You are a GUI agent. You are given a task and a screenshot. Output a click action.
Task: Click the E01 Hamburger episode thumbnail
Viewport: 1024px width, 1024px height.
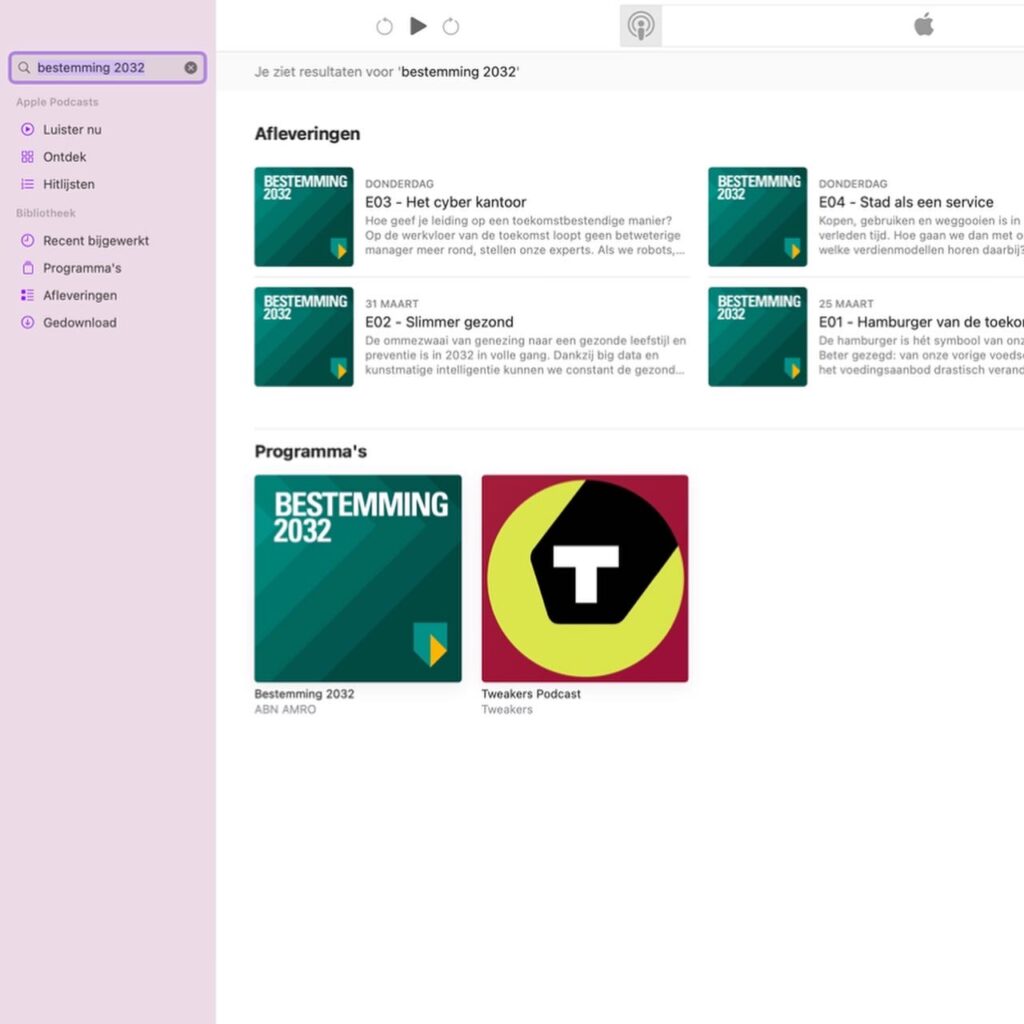pyautogui.click(x=757, y=337)
